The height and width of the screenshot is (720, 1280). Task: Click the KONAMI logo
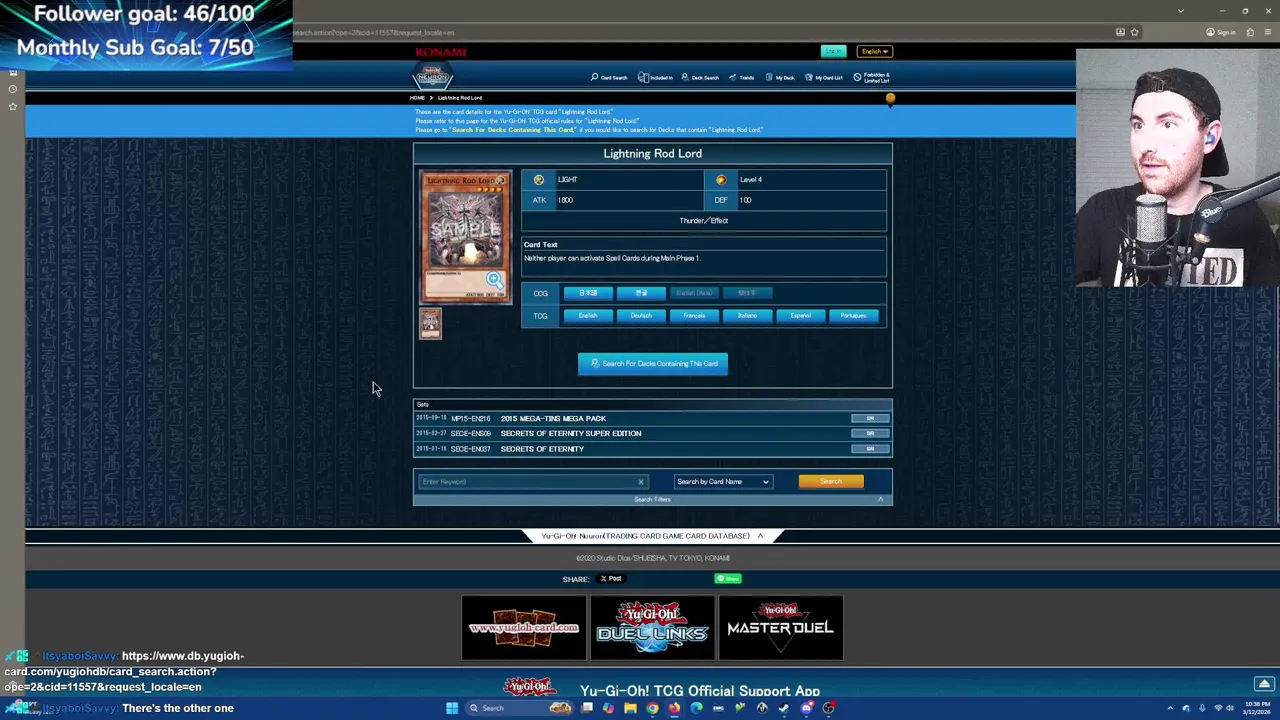click(x=441, y=52)
